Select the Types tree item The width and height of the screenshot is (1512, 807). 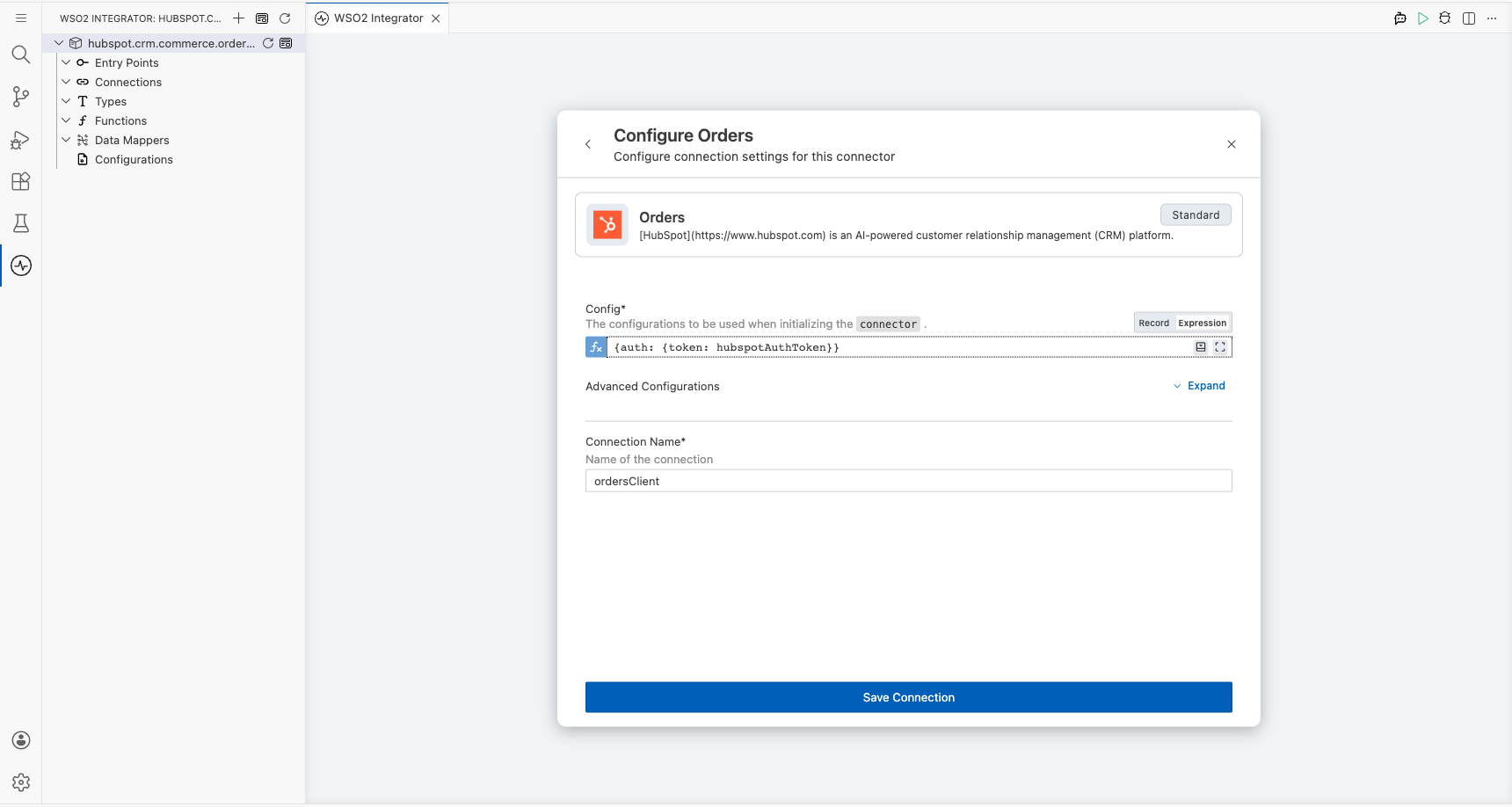pyautogui.click(x=111, y=101)
